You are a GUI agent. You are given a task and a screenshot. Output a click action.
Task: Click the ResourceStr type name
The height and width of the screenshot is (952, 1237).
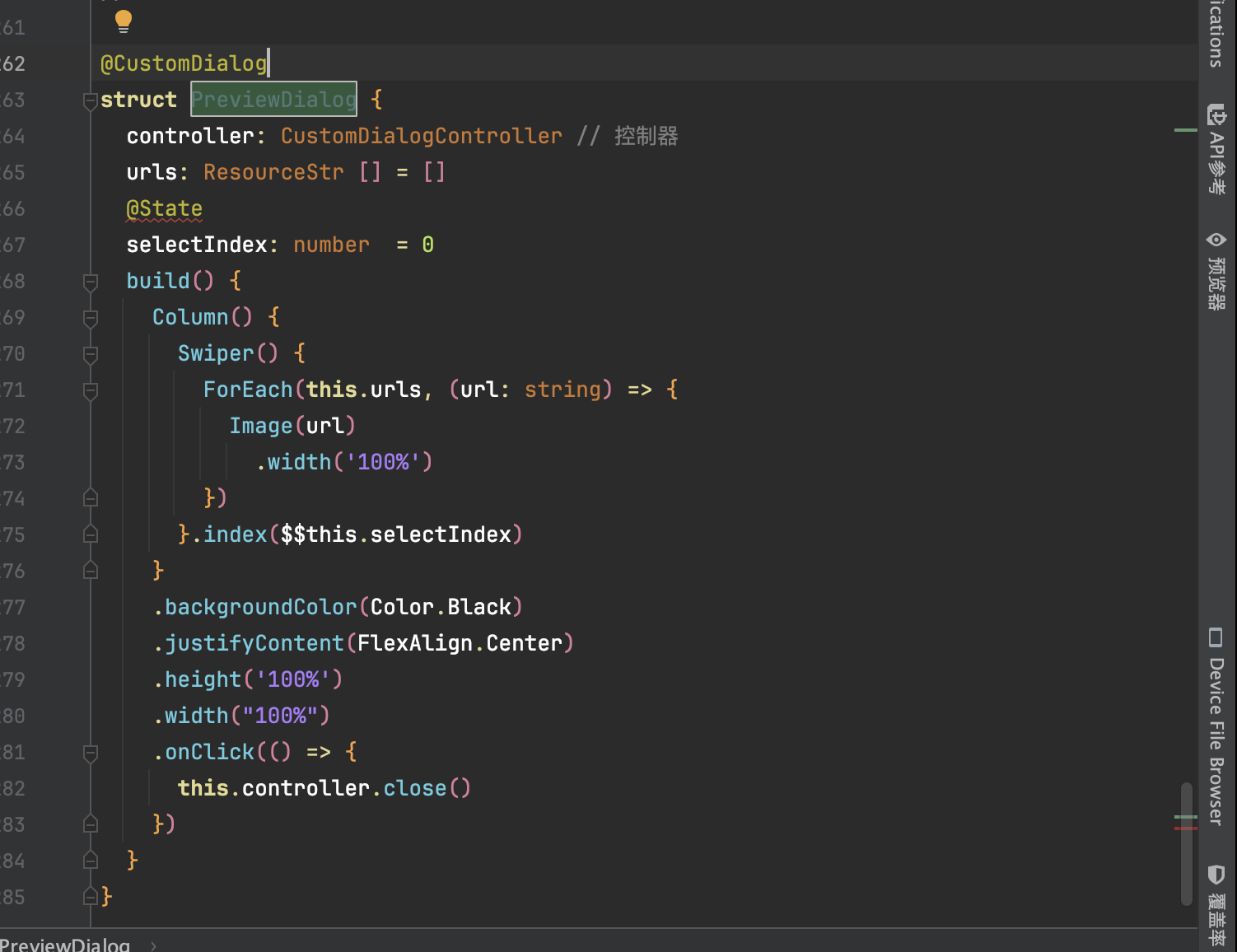click(273, 172)
